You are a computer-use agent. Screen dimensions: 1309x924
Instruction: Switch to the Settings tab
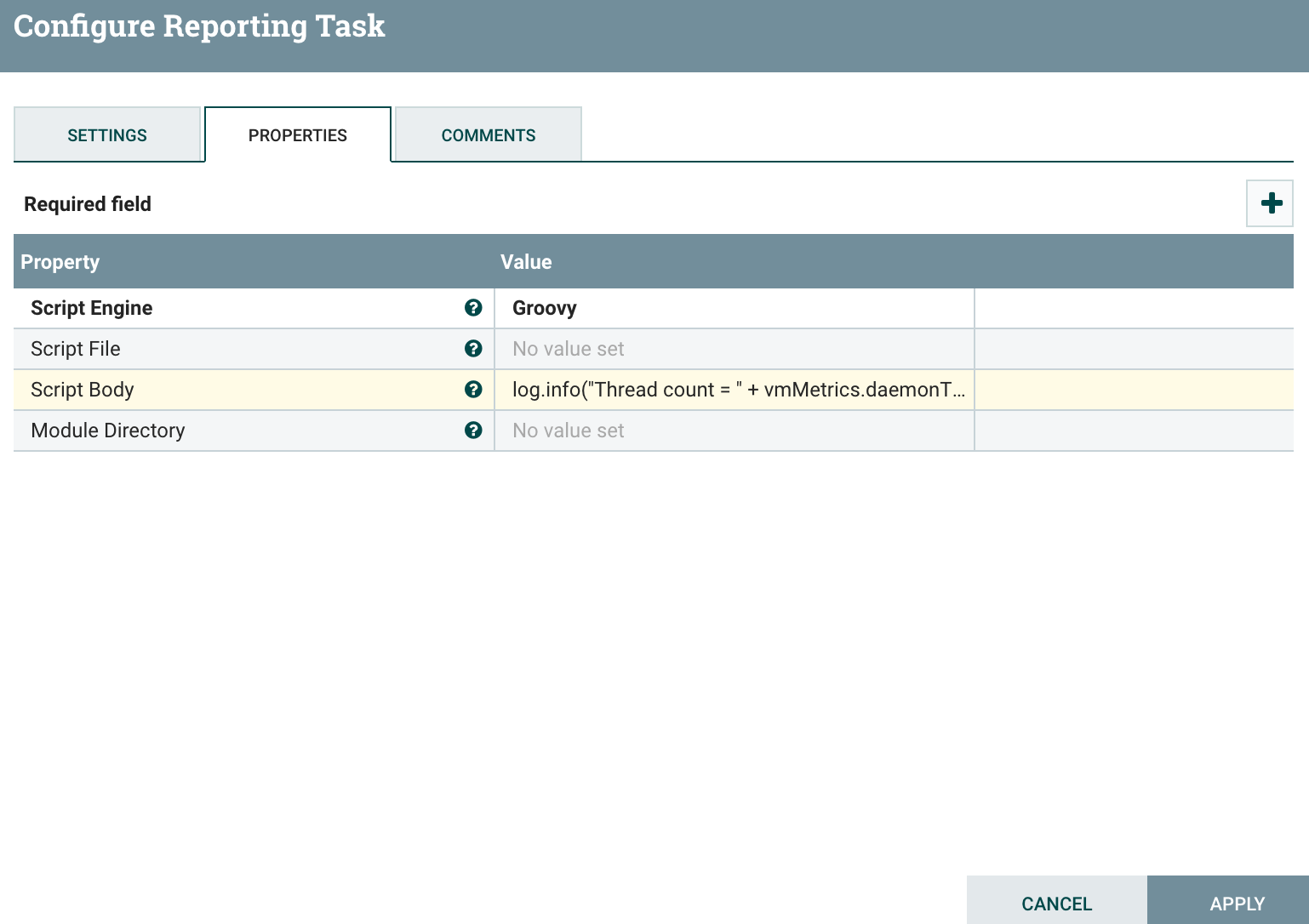pos(107,135)
